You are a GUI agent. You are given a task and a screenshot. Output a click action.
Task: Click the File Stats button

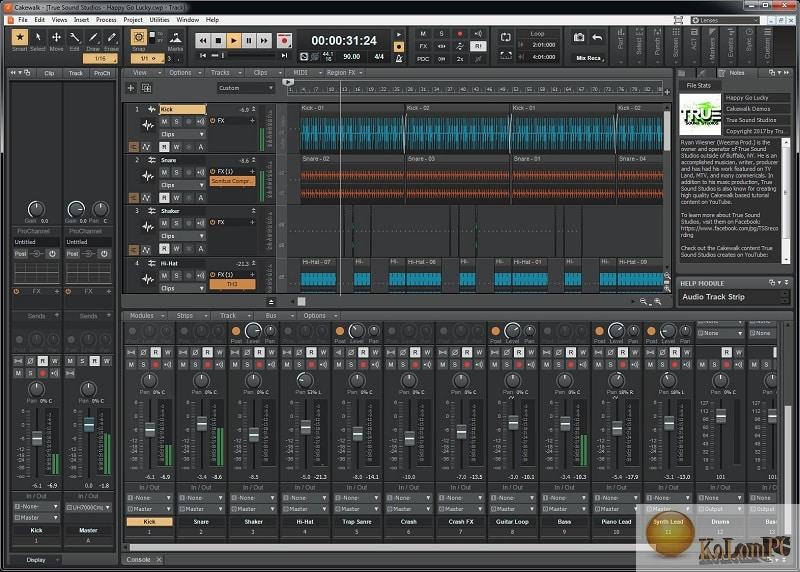point(698,85)
